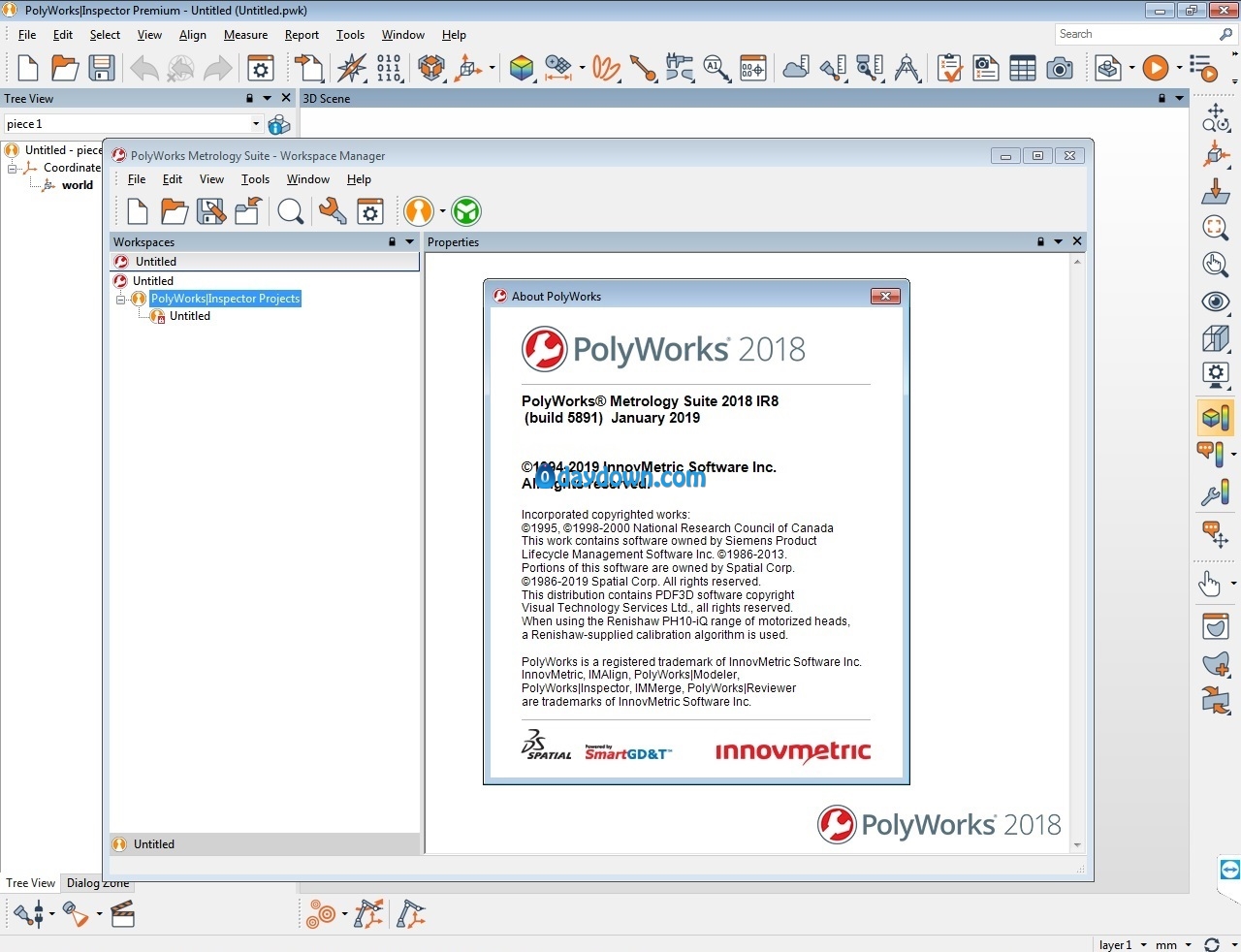1241x952 pixels.
Task: Open the Inspector options gear window icon
Action: tap(260, 68)
